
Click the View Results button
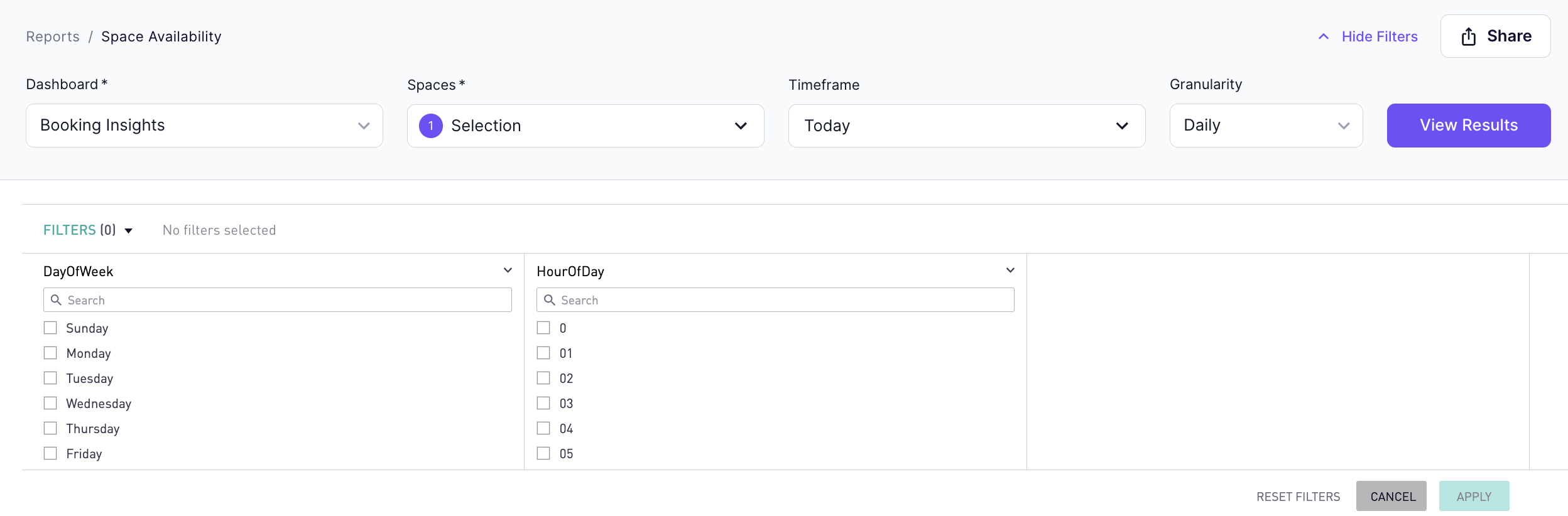tap(1469, 126)
